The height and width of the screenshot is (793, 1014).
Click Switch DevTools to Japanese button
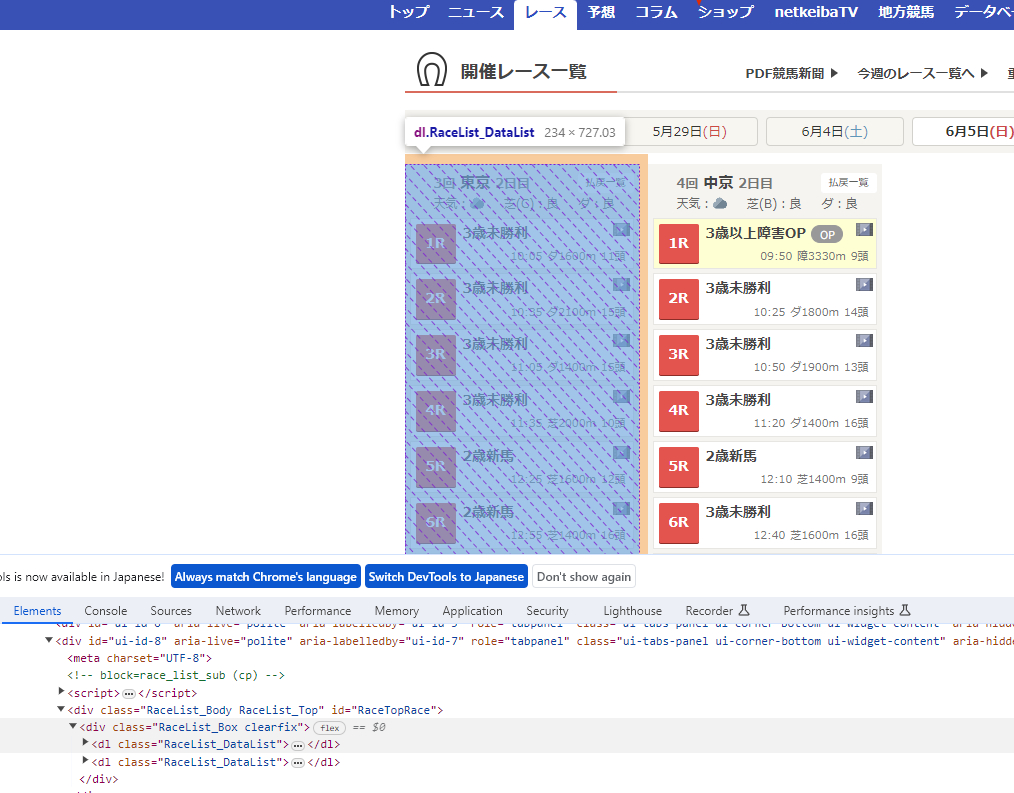[x=446, y=576]
